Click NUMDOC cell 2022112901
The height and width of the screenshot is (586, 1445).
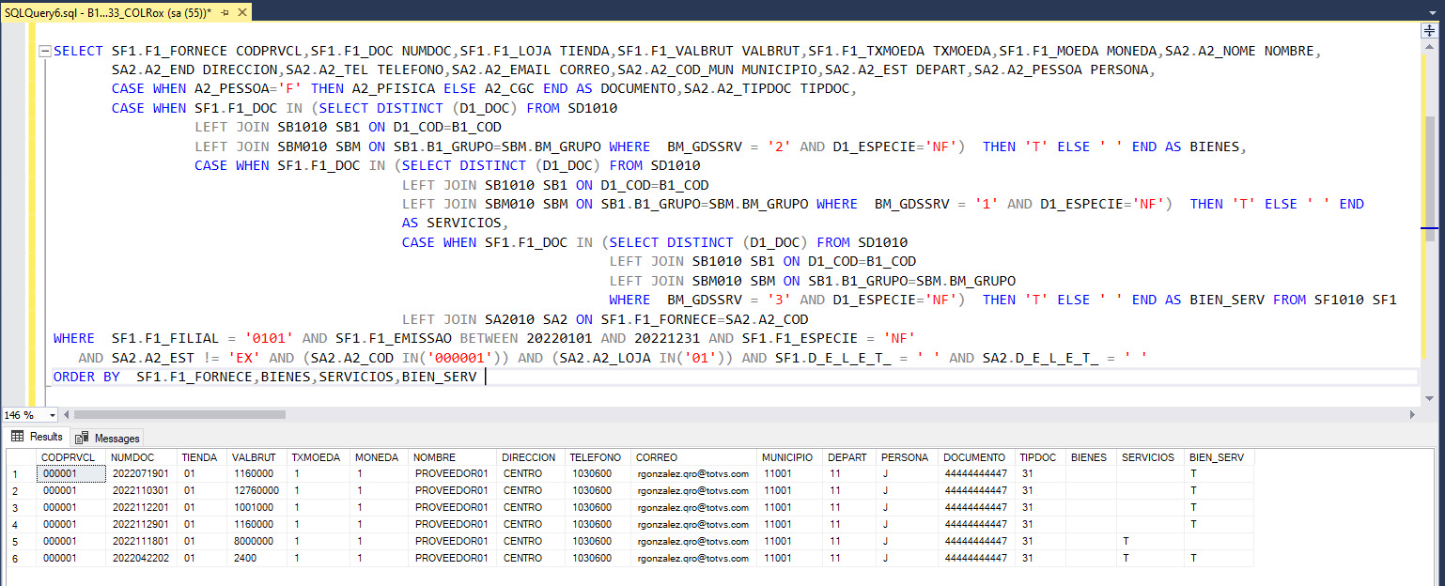[x=141, y=523]
